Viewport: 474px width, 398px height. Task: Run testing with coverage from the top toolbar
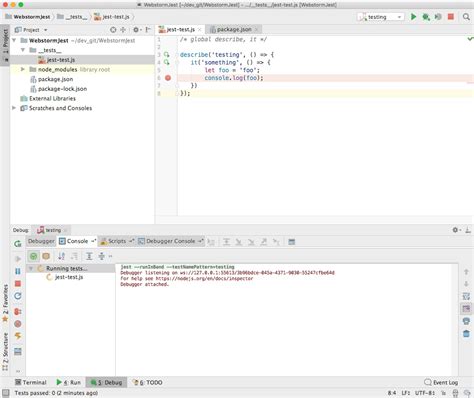pyautogui.click(x=438, y=17)
